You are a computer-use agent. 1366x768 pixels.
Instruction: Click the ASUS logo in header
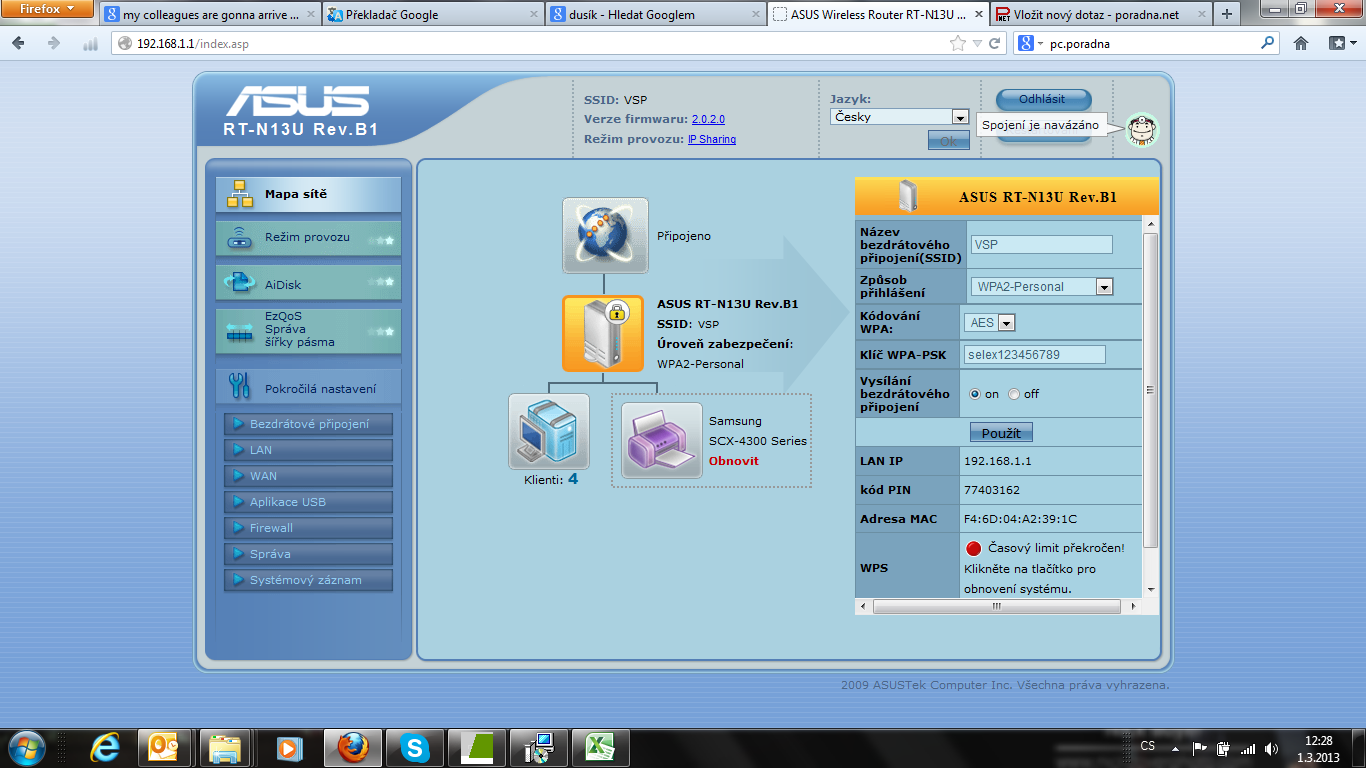297,102
